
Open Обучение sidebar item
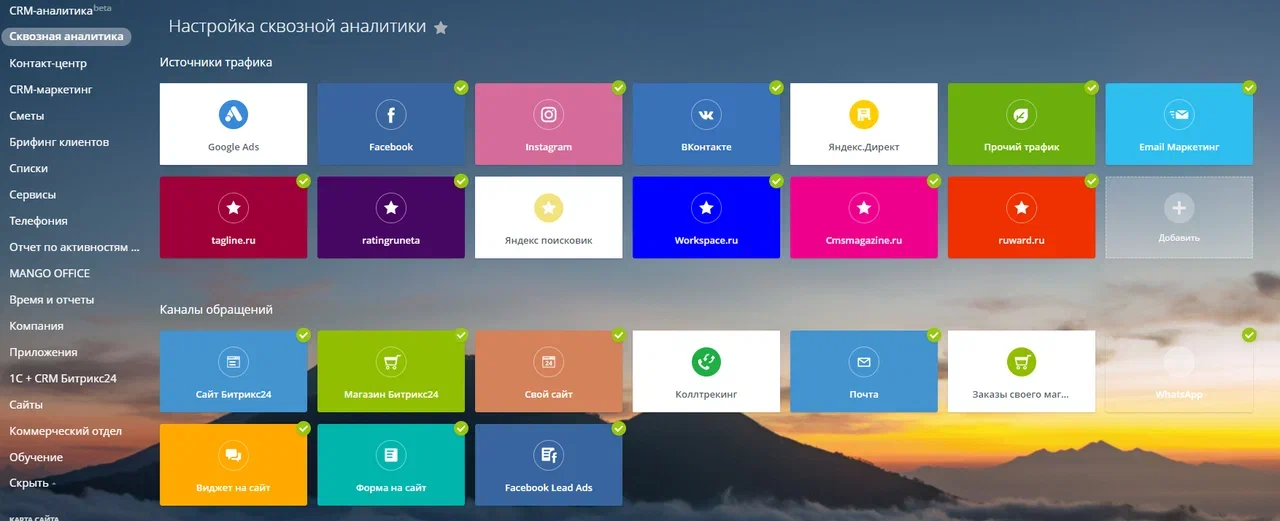click(36, 457)
